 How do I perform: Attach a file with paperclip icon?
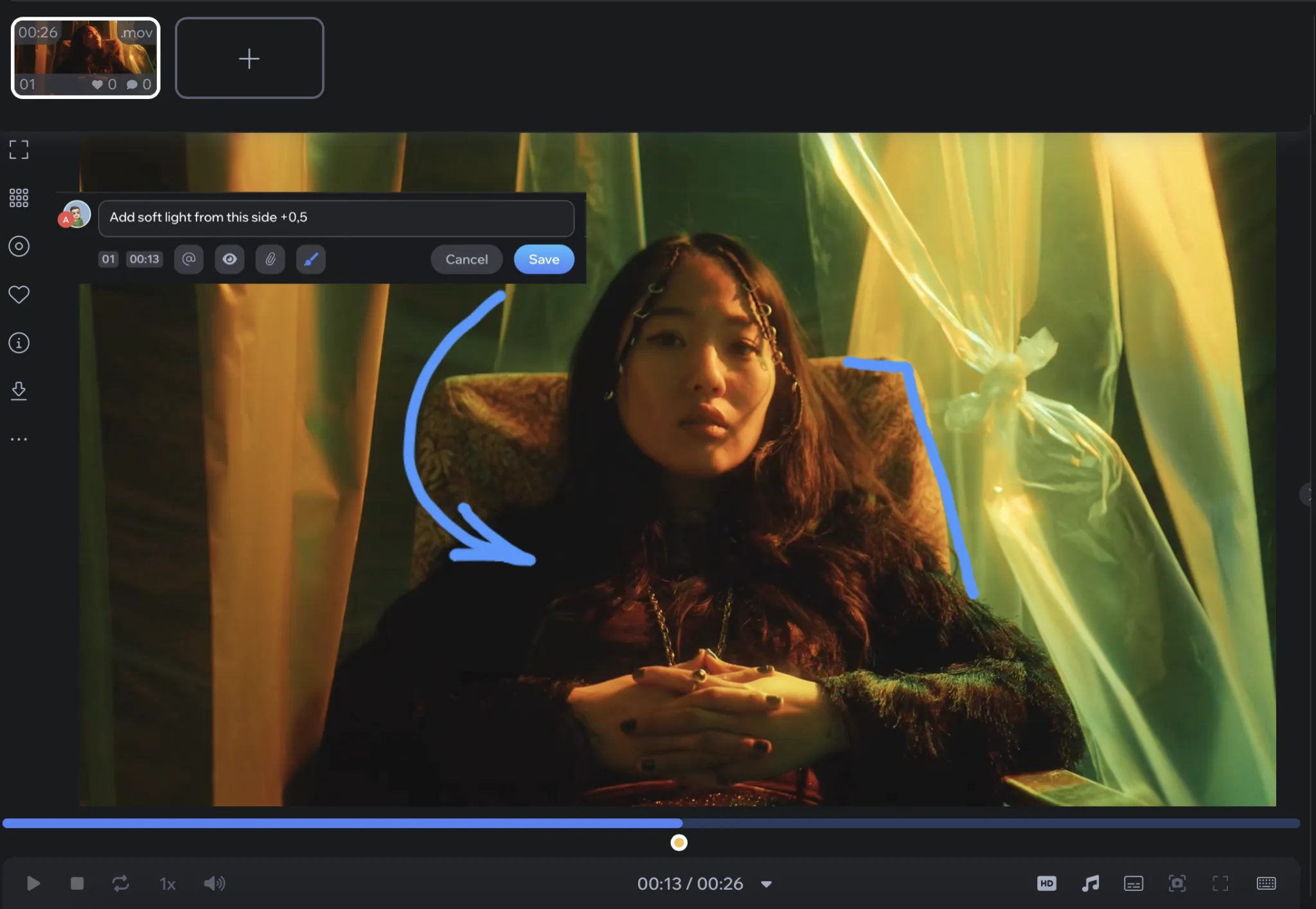[270, 259]
